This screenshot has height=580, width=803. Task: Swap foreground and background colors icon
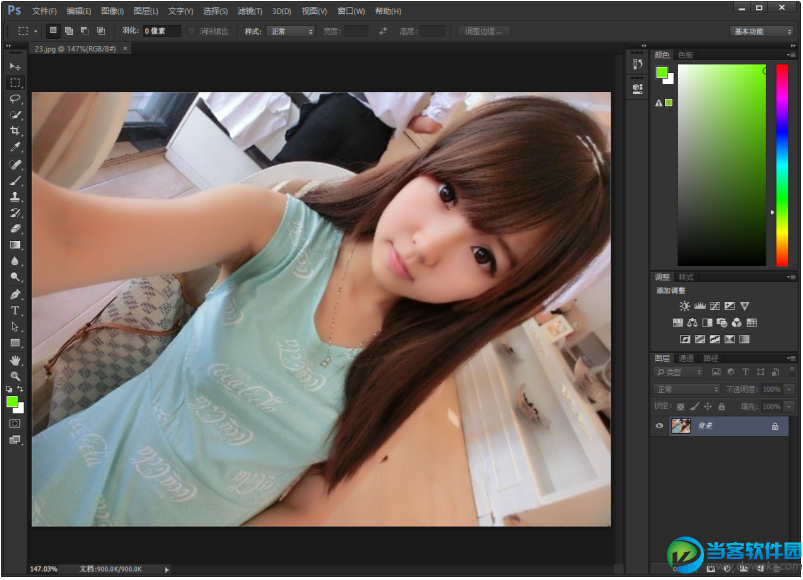(20, 389)
